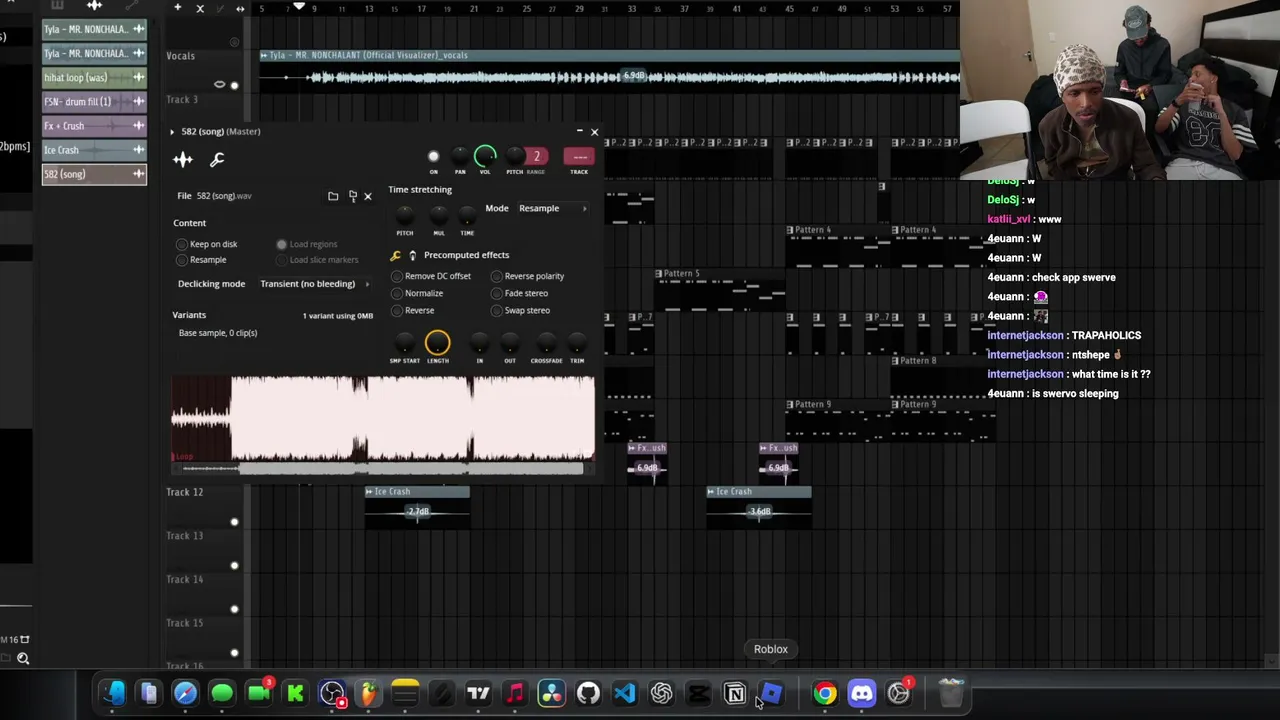
Task: Open FL Studio icon in the dock
Action: [369, 693]
